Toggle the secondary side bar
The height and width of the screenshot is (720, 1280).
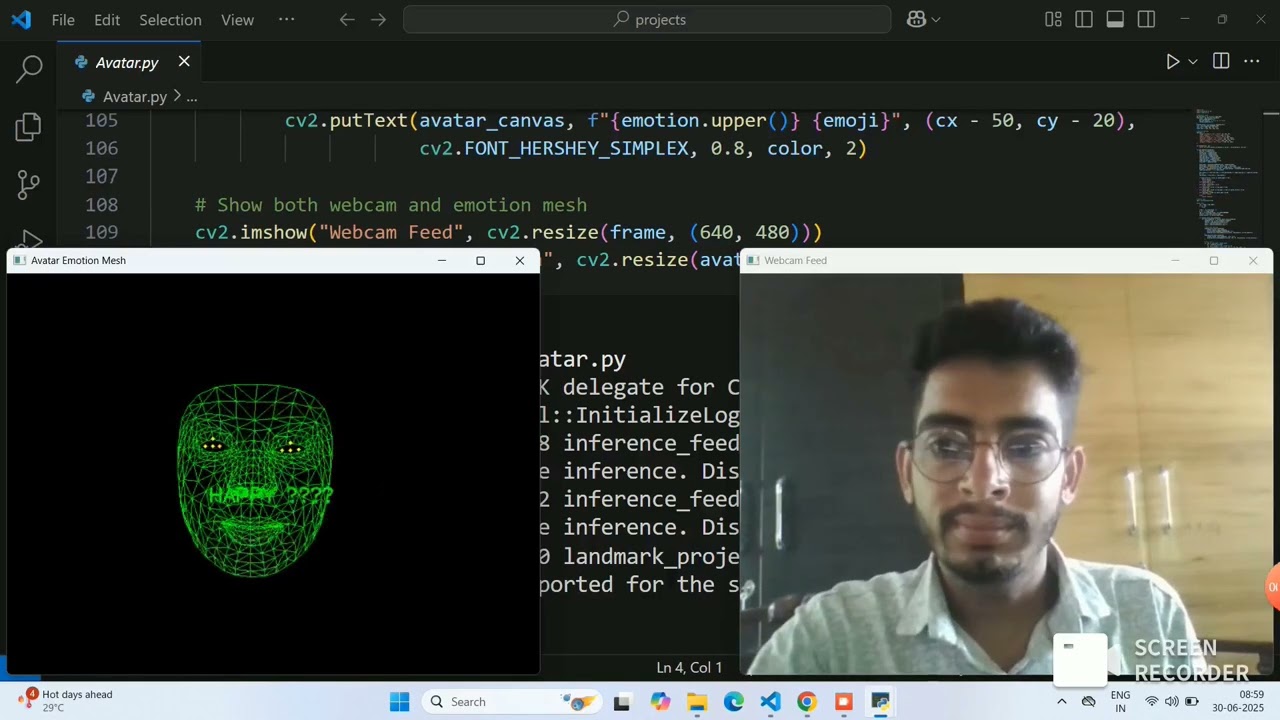(x=1146, y=19)
